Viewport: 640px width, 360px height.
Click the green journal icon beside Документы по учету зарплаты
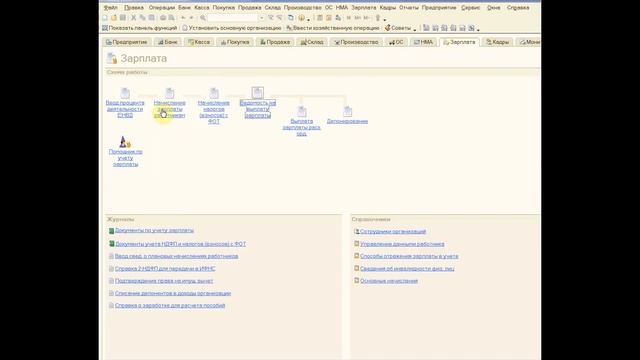pyautogui.click(x=111, y=231)
